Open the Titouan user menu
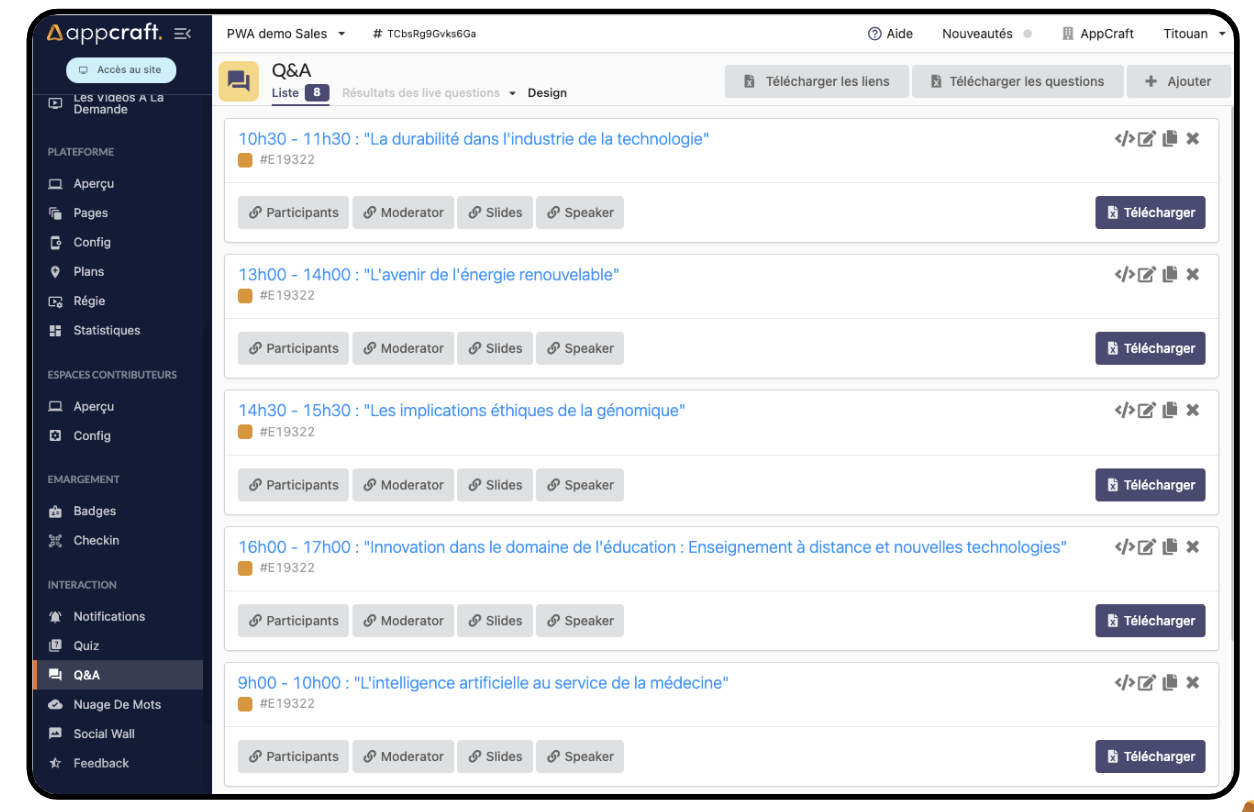Viewport: 1254px width, 812px height. tap(1194, 34)
